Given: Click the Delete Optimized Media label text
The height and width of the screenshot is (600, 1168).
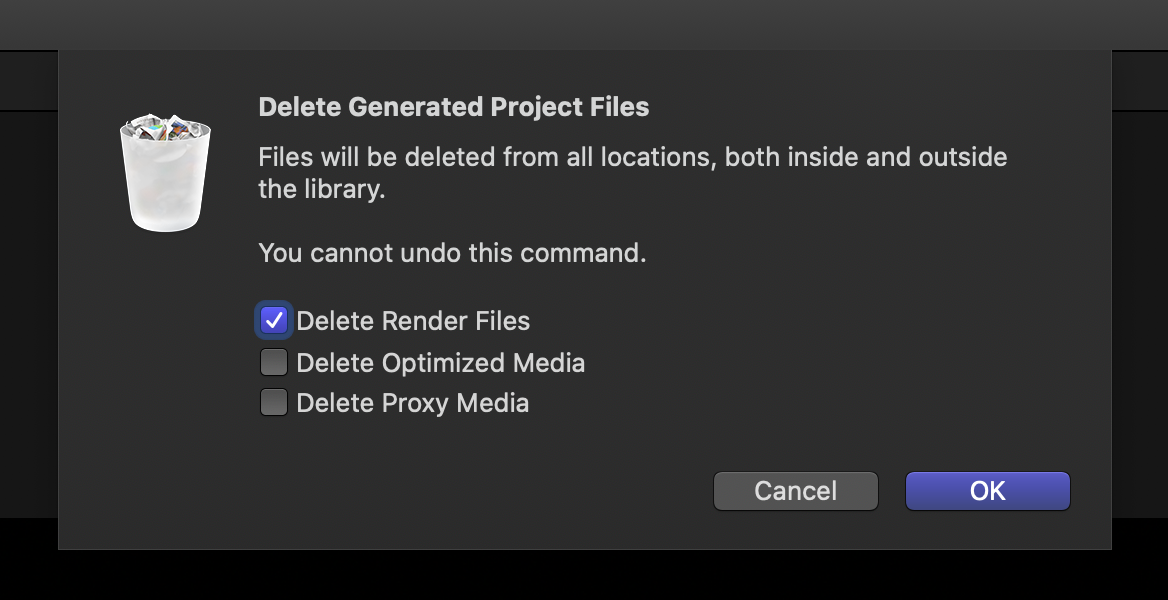Looking at the screenshot, I should [441, 362].
